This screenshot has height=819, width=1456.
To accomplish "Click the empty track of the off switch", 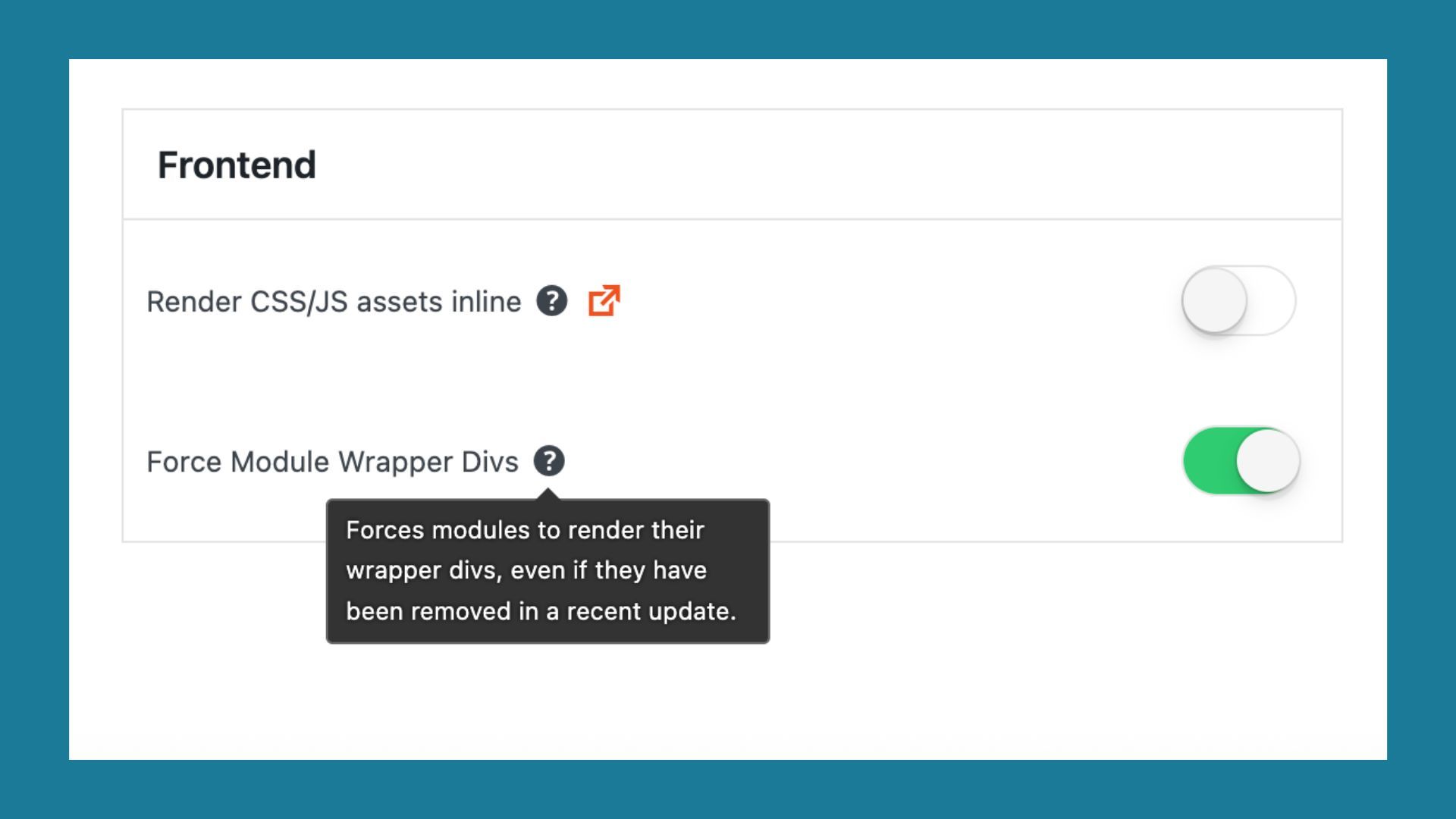I will [x=1271, y=301].
